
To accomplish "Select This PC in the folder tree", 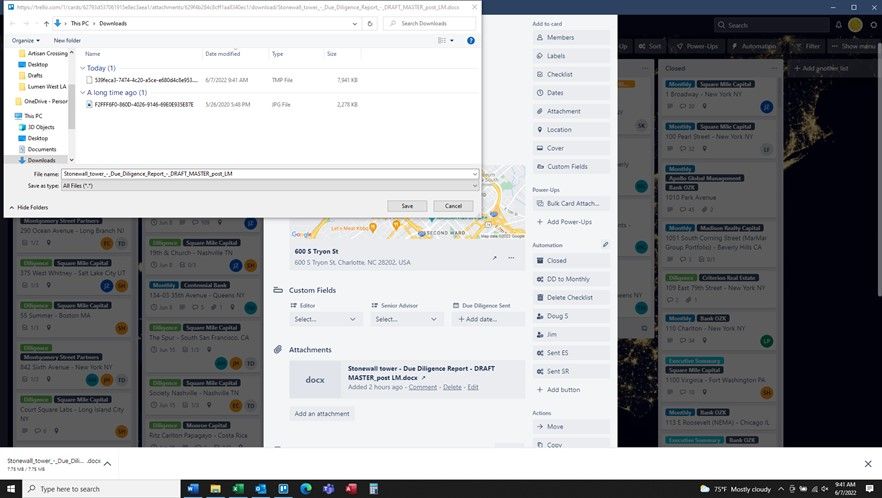I will [33, 116].
